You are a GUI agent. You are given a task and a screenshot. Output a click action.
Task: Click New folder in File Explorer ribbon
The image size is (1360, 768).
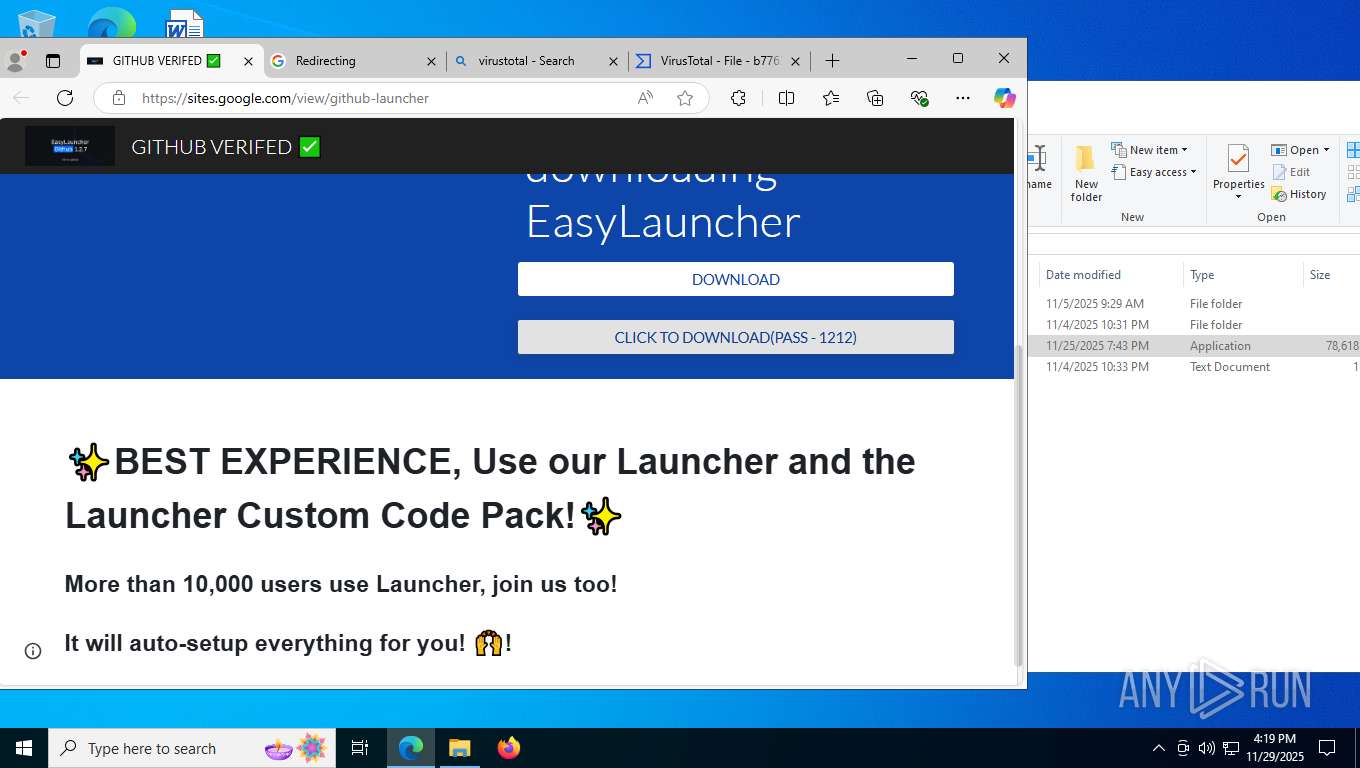coord(1086,173)
